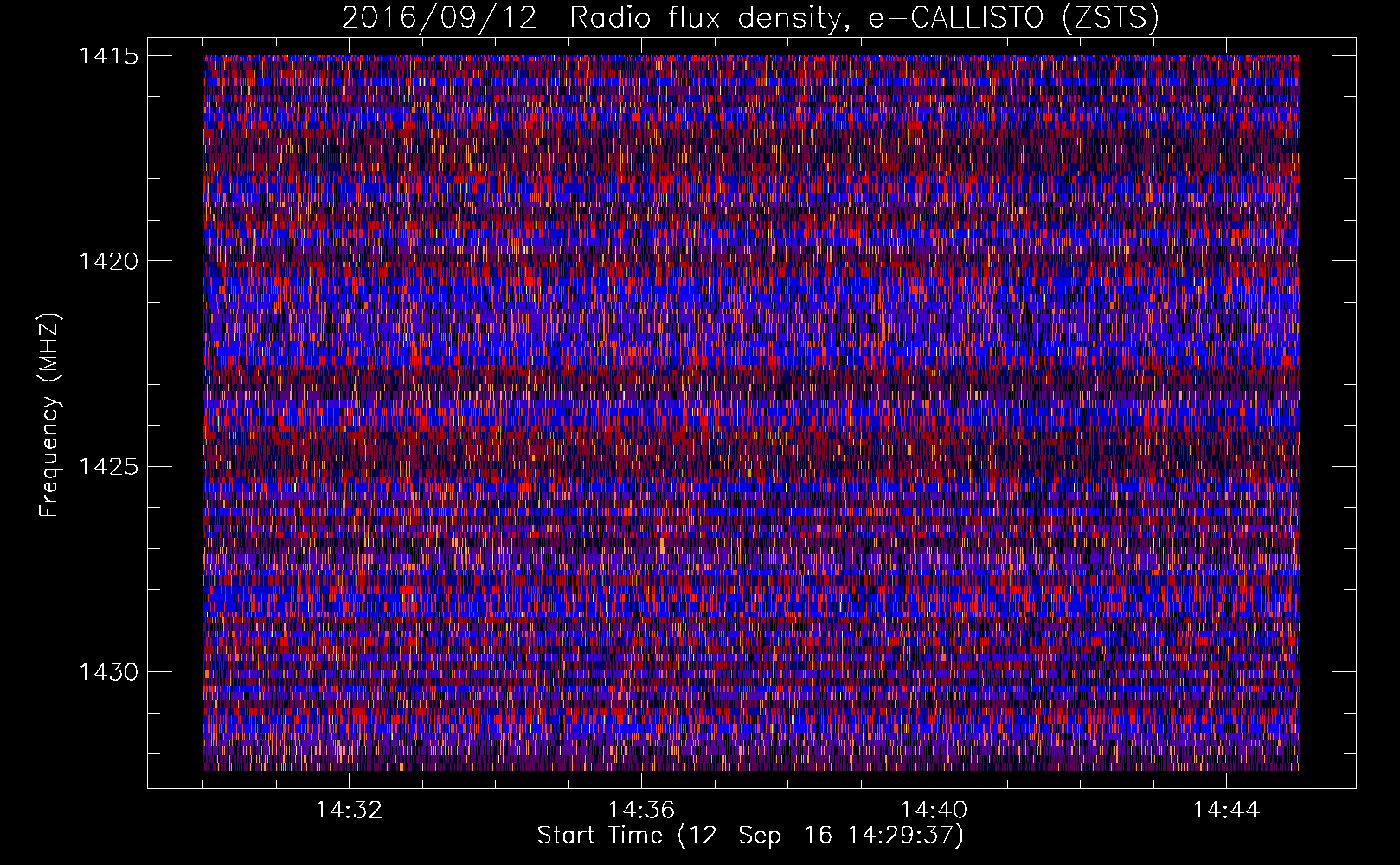Click the 14:40 time axis label
Image resolution: width=1400 pixels, height=865 pixels.
pyautogui.click(x=934, y=811)
